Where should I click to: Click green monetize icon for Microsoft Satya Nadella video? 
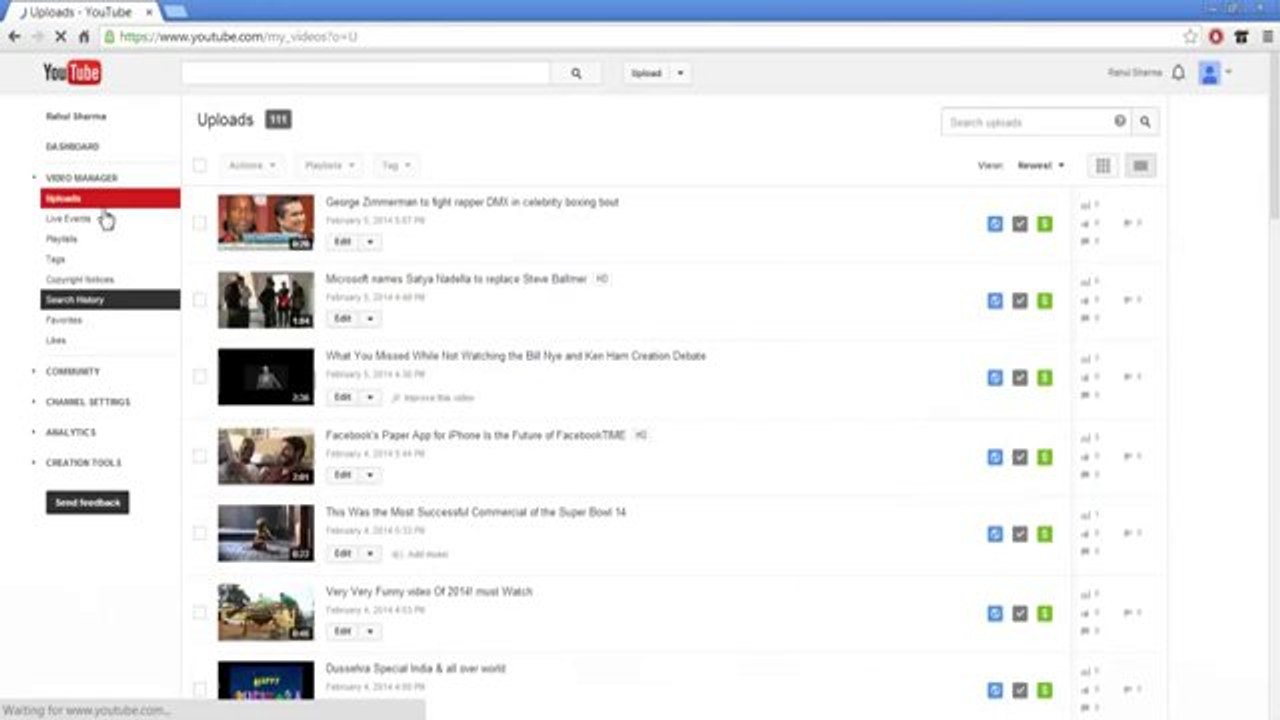[1044, 300]
